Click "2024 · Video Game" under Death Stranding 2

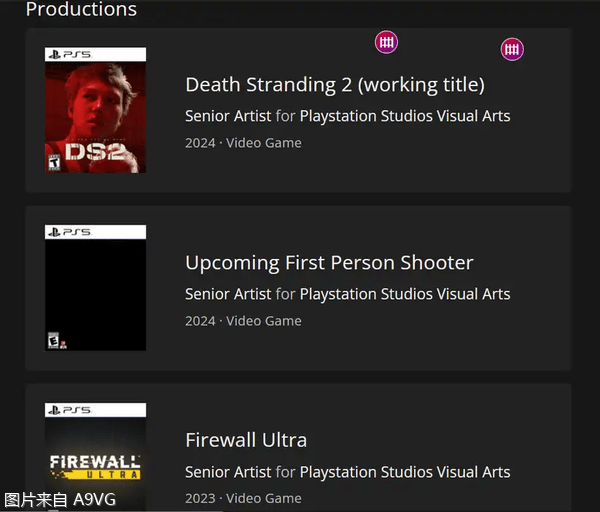(x=243, y=143)
